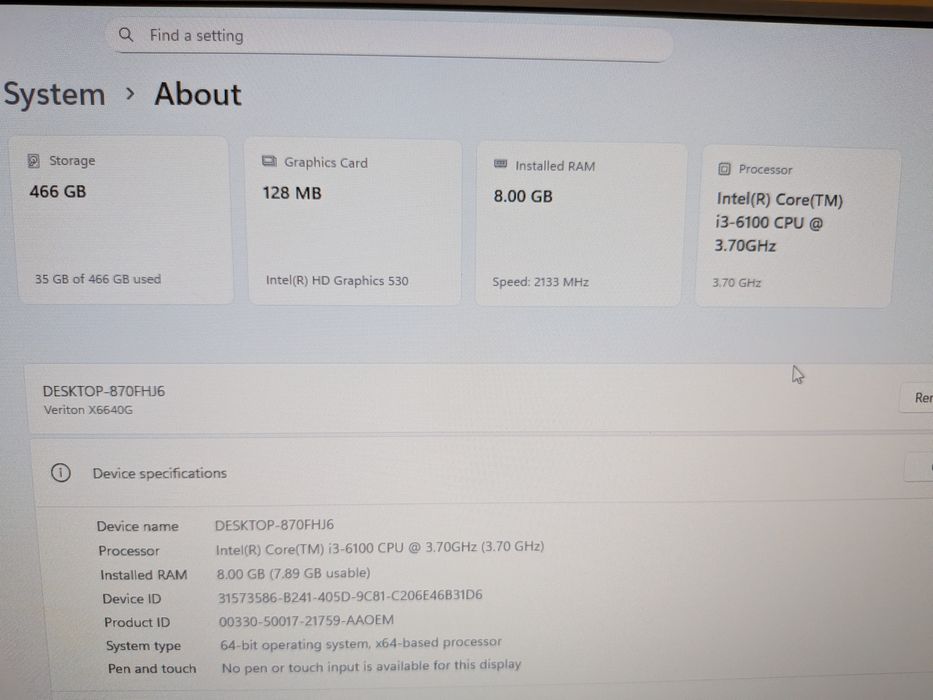The image size is (933, 700).
Task: Click the Rename this PC button
Action: 916,398
